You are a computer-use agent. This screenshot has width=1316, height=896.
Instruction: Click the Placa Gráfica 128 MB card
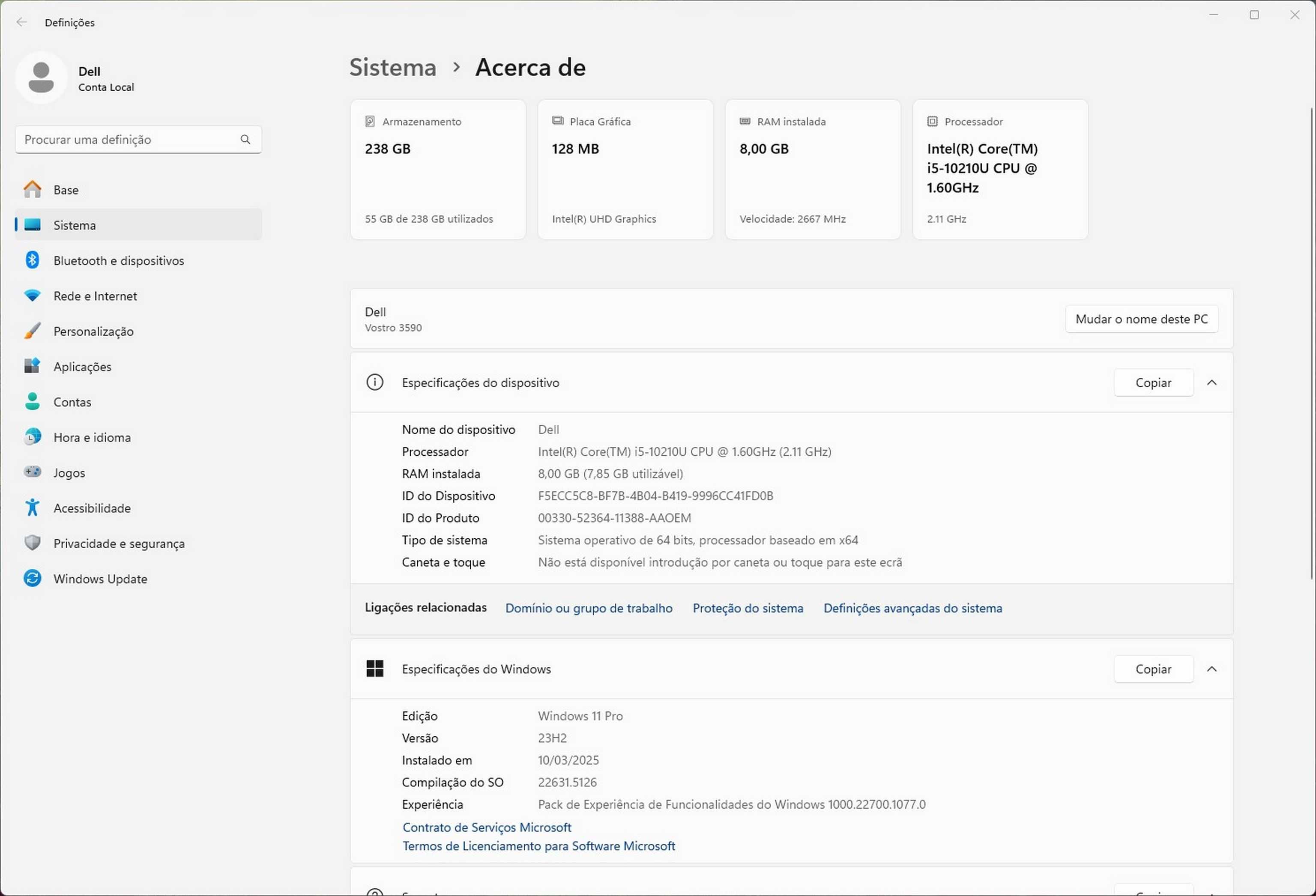pos(625,169)
